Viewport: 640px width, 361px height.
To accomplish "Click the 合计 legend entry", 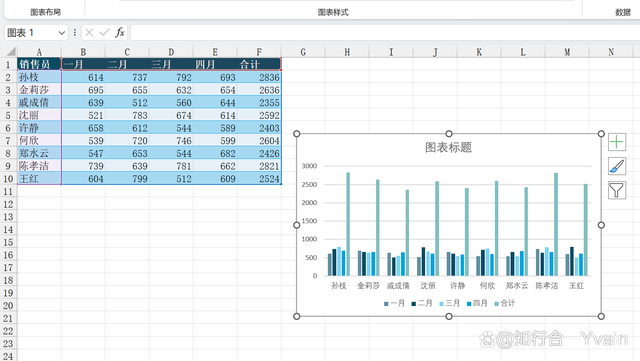I will 505,303.
